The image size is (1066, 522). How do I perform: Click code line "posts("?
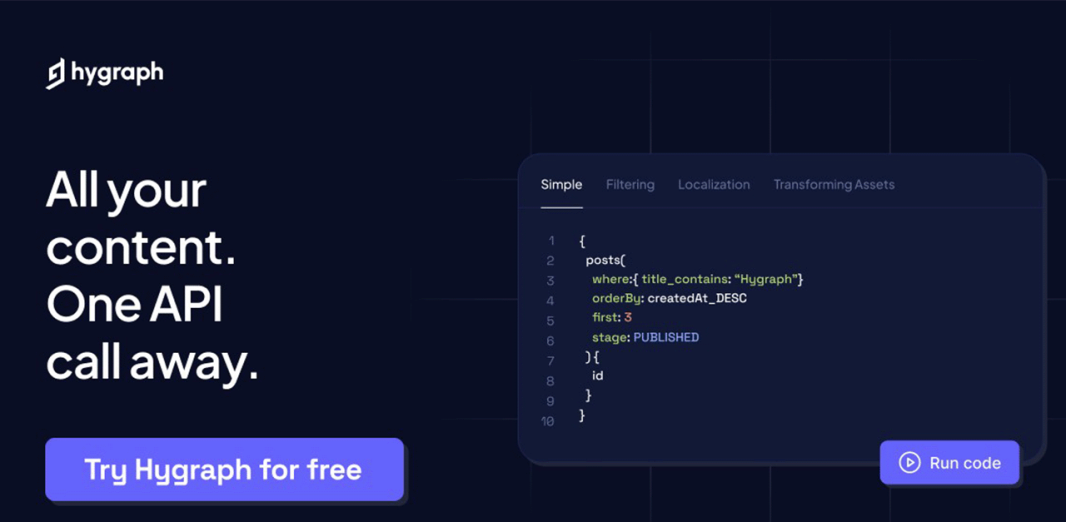[x=604, y=260]
